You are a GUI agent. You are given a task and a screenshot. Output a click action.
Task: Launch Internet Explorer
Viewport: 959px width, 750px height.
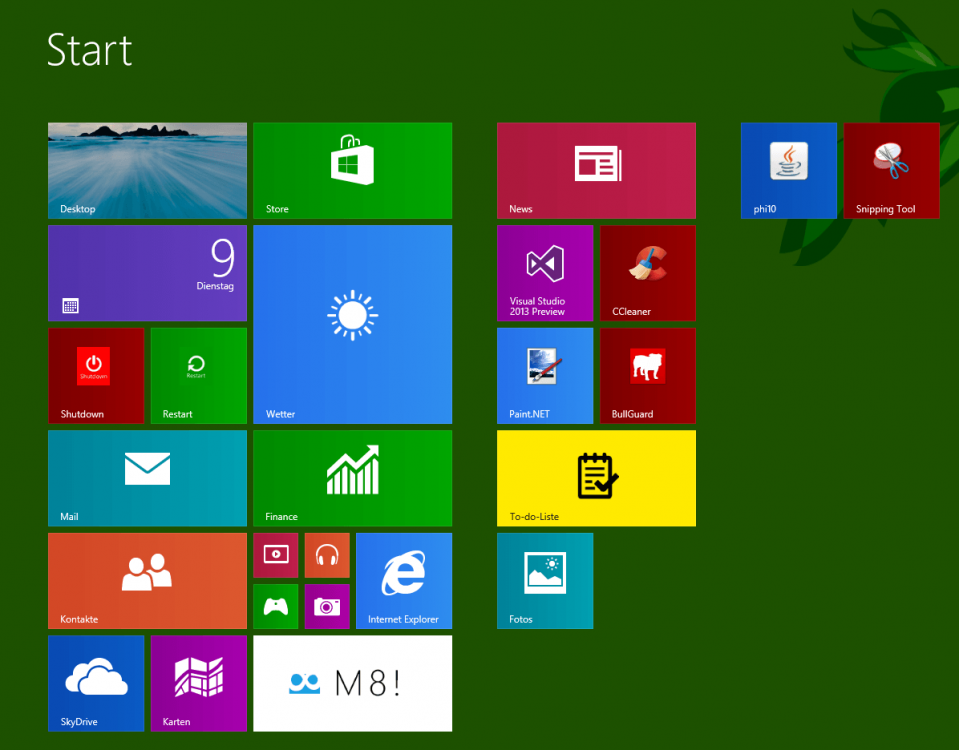404,580
